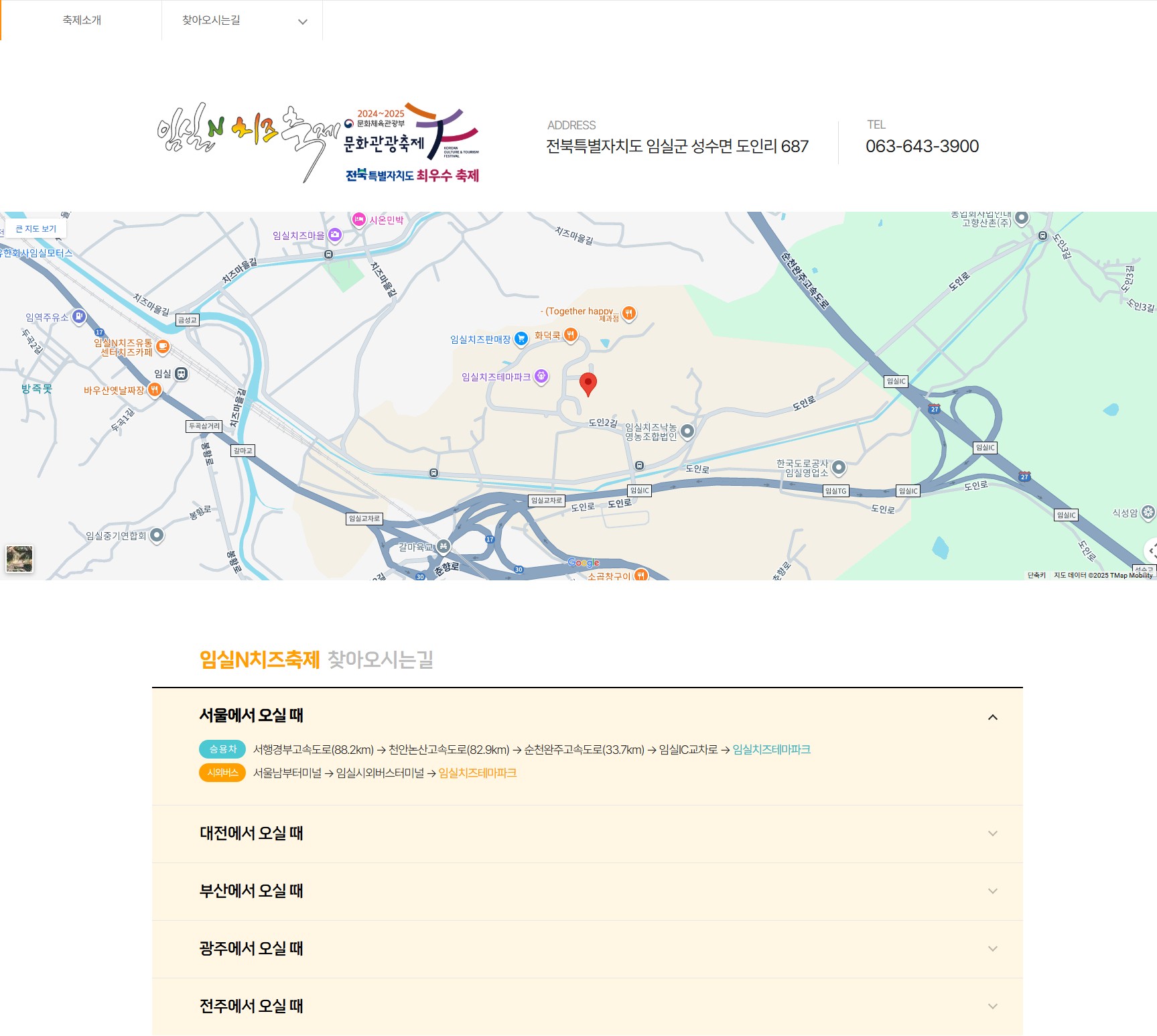1157x1036 pixels.
Task: Click 임실 train station icon
Action: 181,374
